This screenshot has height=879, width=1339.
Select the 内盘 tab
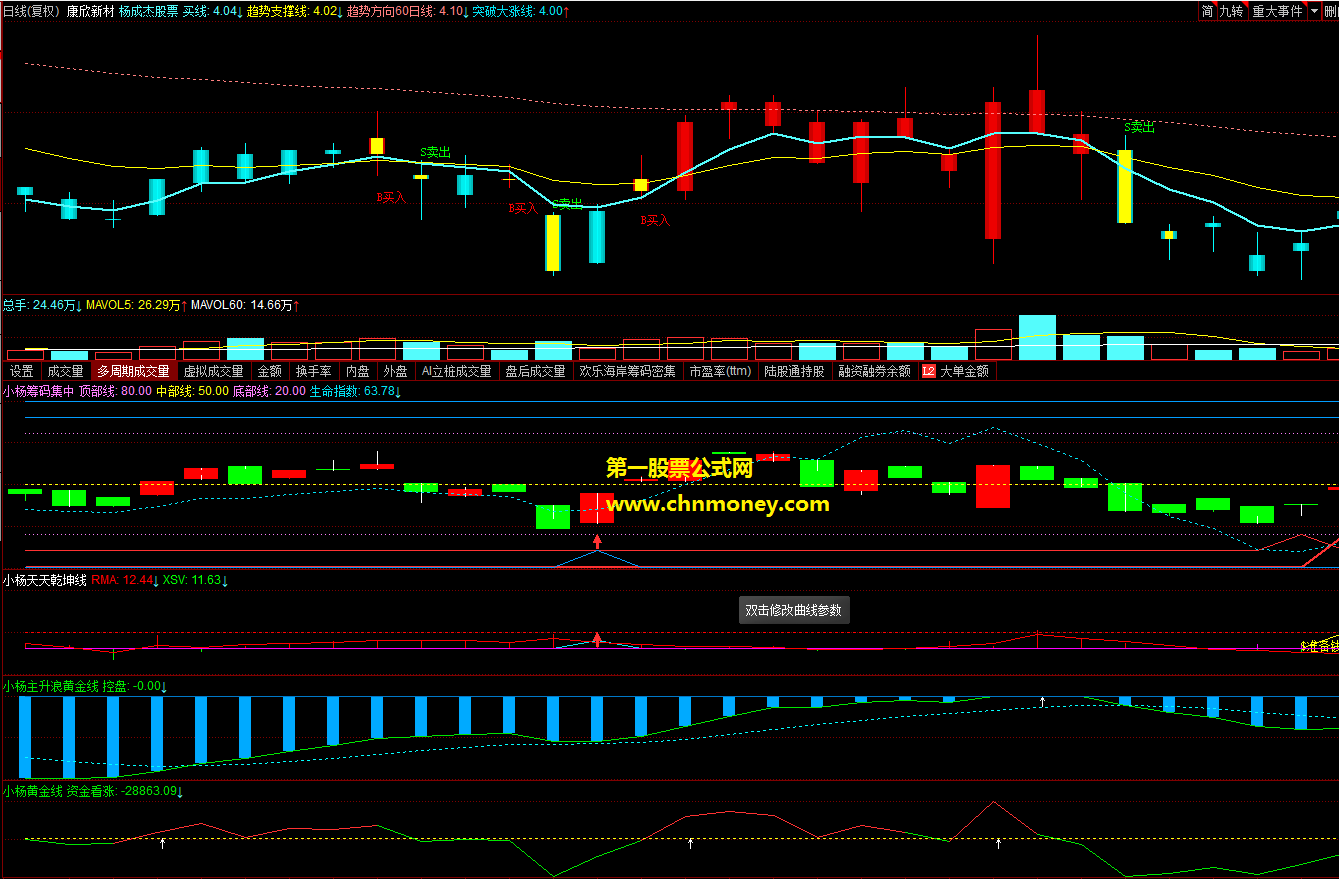[x=357, y=371]
